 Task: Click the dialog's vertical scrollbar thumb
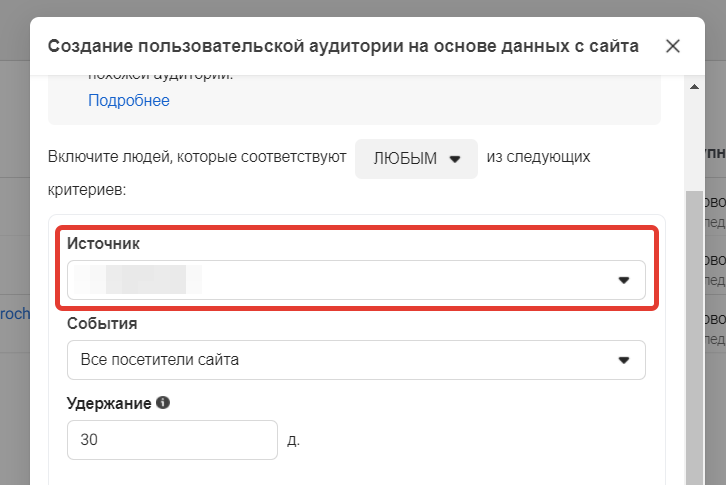pyautogui.click(x=694, y=330)
